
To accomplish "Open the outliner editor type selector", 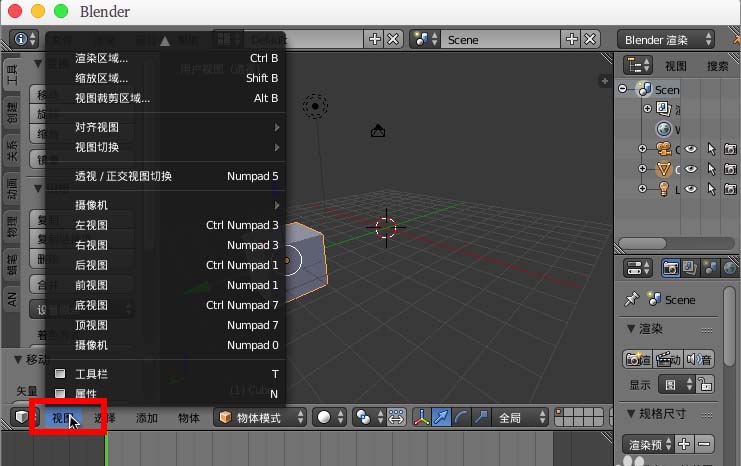I will [x=638, y=65].
